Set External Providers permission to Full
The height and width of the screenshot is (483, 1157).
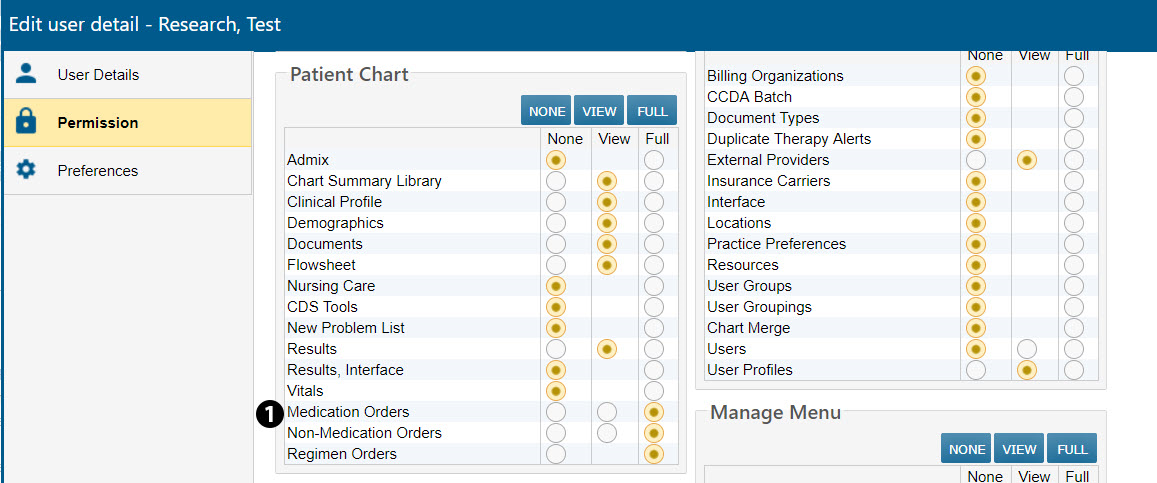(1074, 160)
